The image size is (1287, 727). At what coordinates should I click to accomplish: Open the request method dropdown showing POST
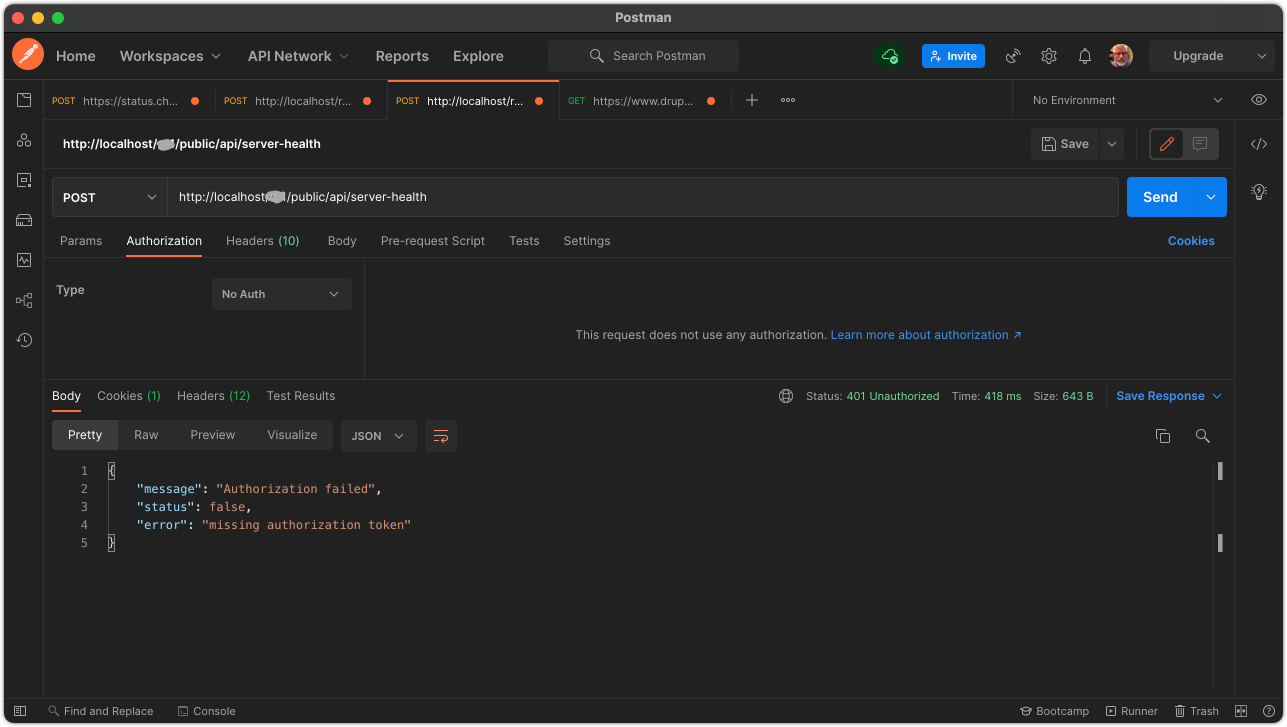click(x=108, y=196)
